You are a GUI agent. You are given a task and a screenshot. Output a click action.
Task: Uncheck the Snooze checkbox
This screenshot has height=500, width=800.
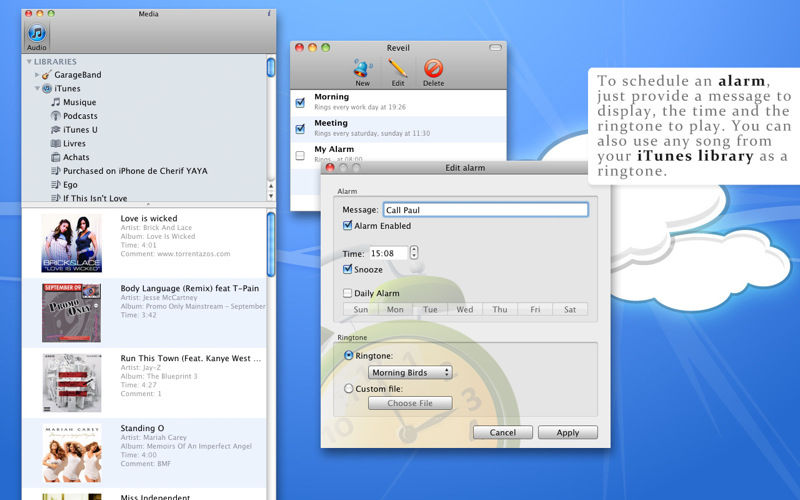(x=347, y=269)
